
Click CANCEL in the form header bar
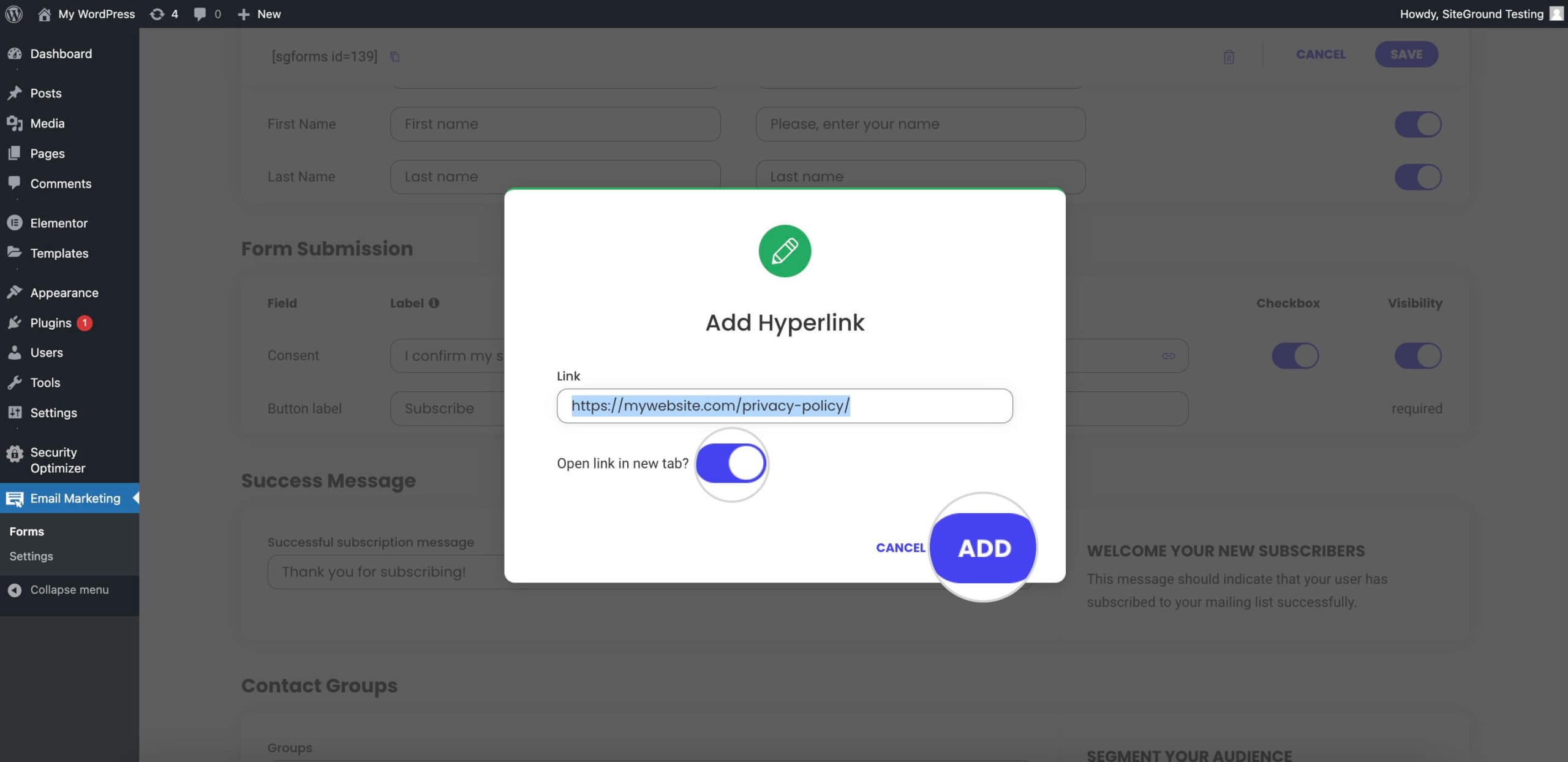coord(1321,54)
